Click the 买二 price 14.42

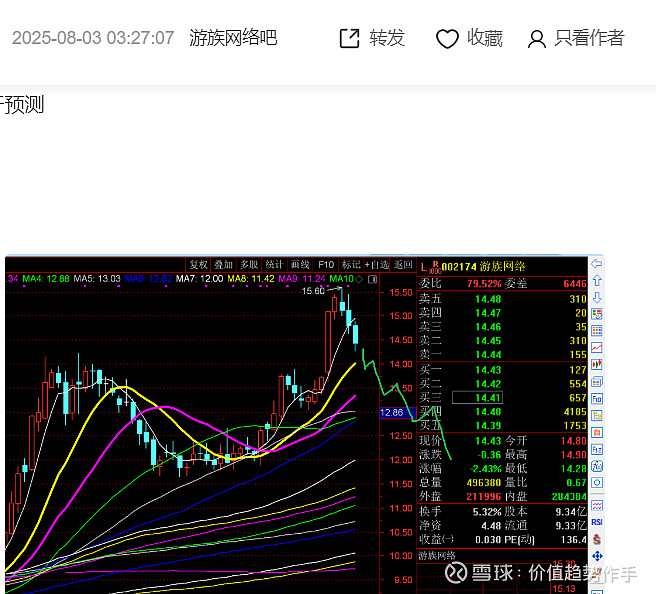(488, 384)
